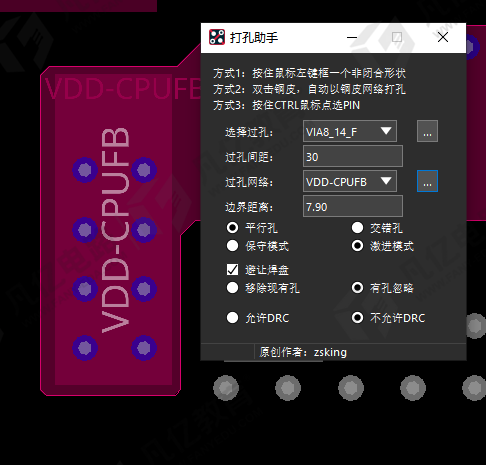Minimize the 打孔助手 dialog
486x465 pixels.
(x=352, y=37)
